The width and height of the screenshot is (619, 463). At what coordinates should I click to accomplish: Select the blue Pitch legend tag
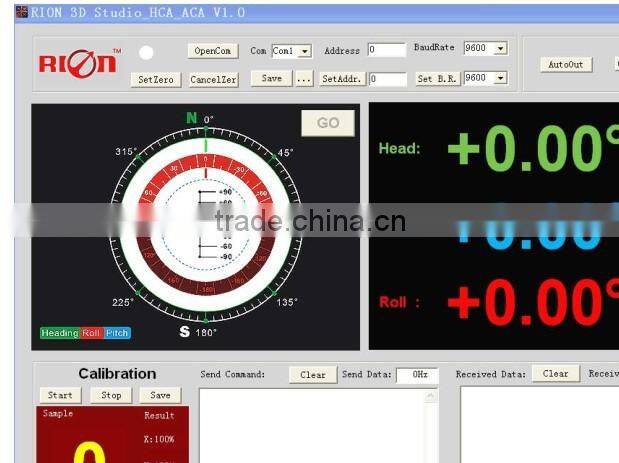(x=117, y=333)
